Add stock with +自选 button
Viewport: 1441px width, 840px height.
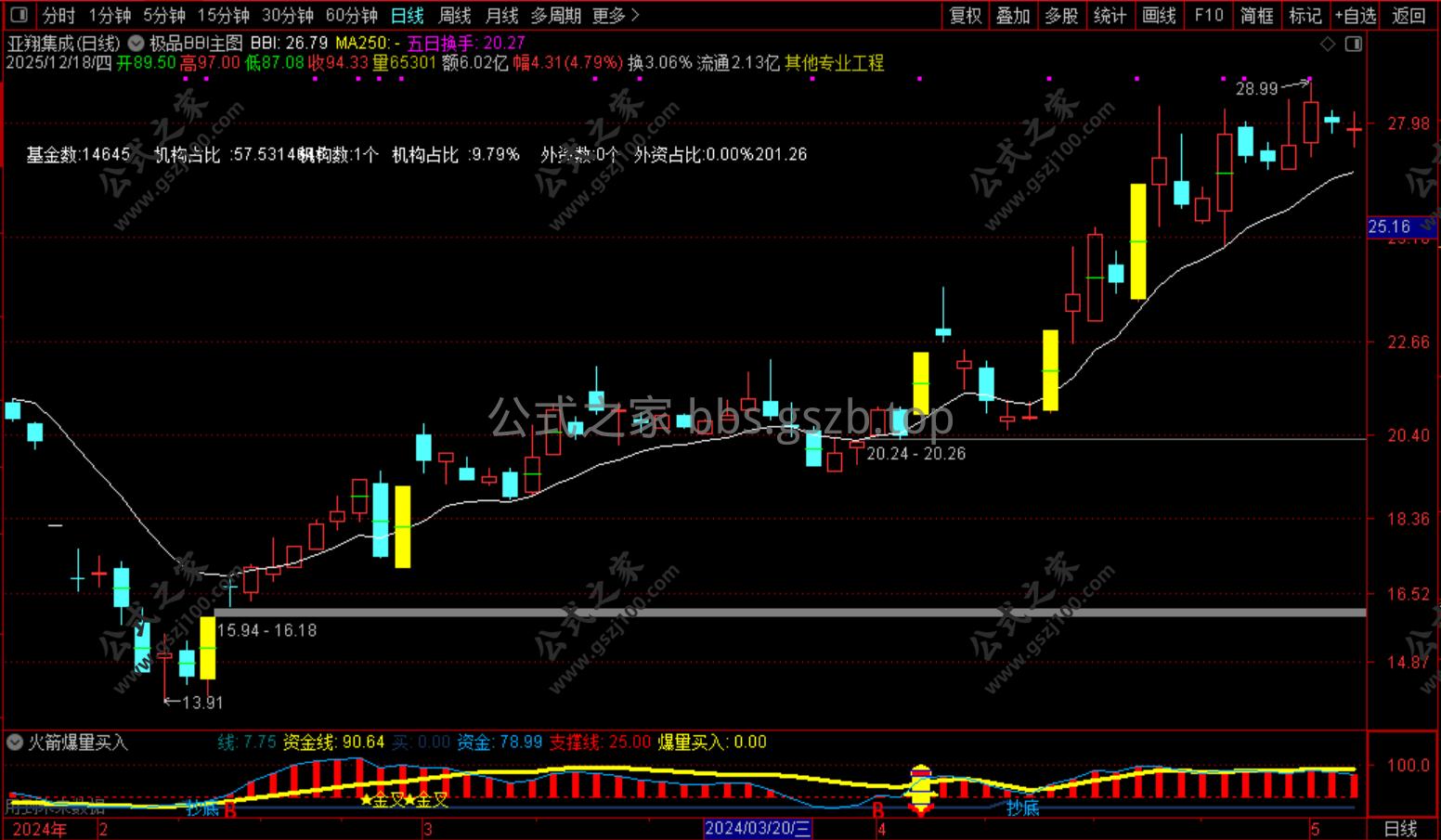(1356, 16)
